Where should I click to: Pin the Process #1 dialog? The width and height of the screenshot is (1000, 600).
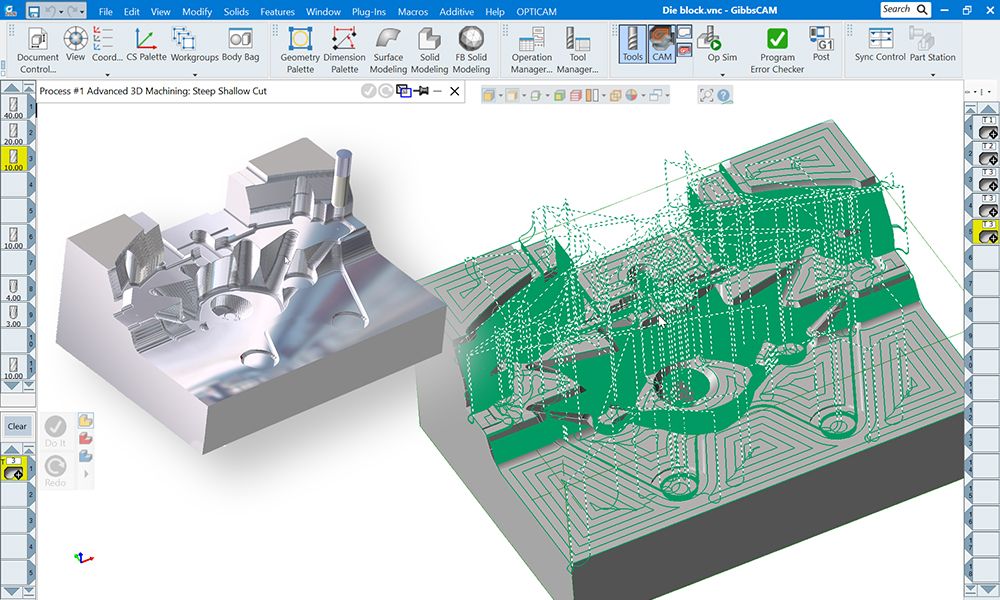423,91
